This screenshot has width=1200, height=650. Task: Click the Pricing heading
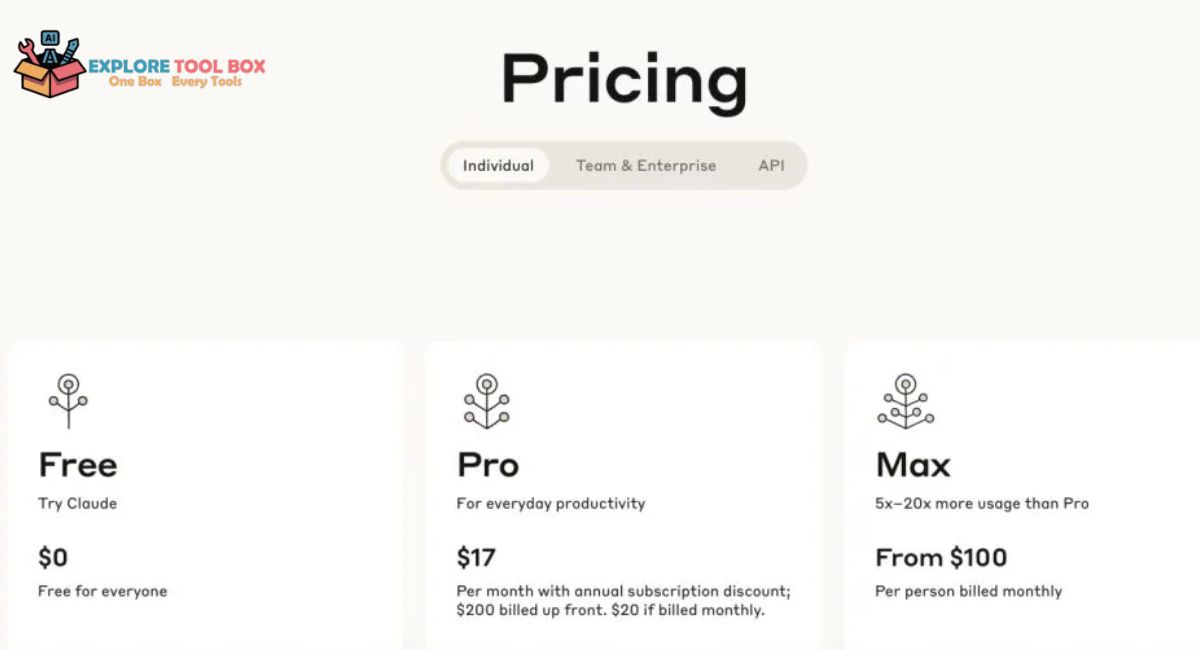[x=623, y=80]
